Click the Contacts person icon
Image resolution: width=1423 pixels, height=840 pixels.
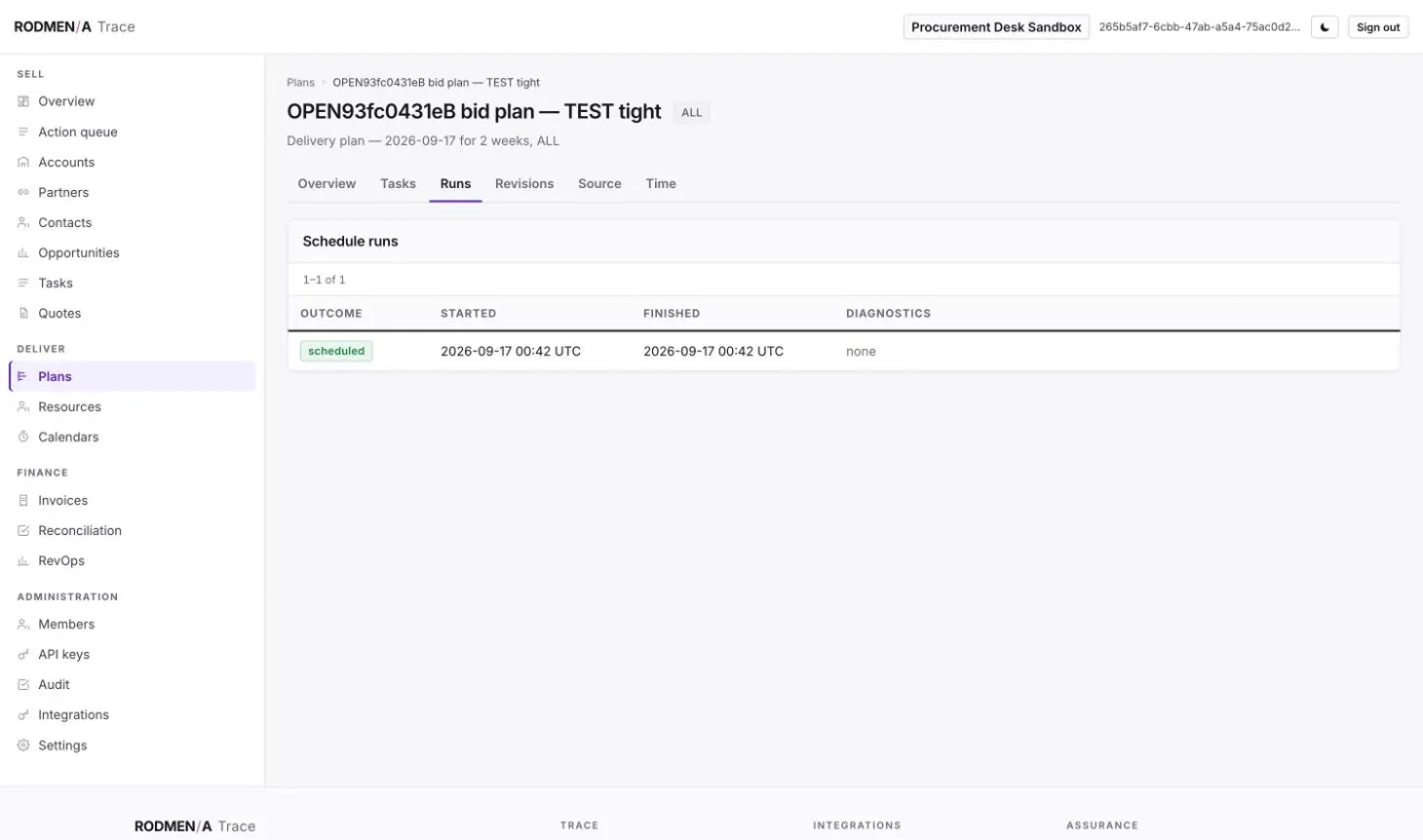[x=23, y=222]
